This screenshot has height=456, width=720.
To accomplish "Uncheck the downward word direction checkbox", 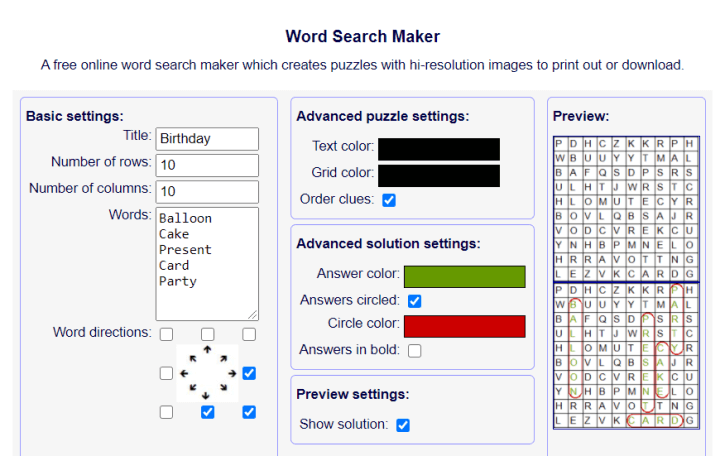I will (x=208, y=412).
